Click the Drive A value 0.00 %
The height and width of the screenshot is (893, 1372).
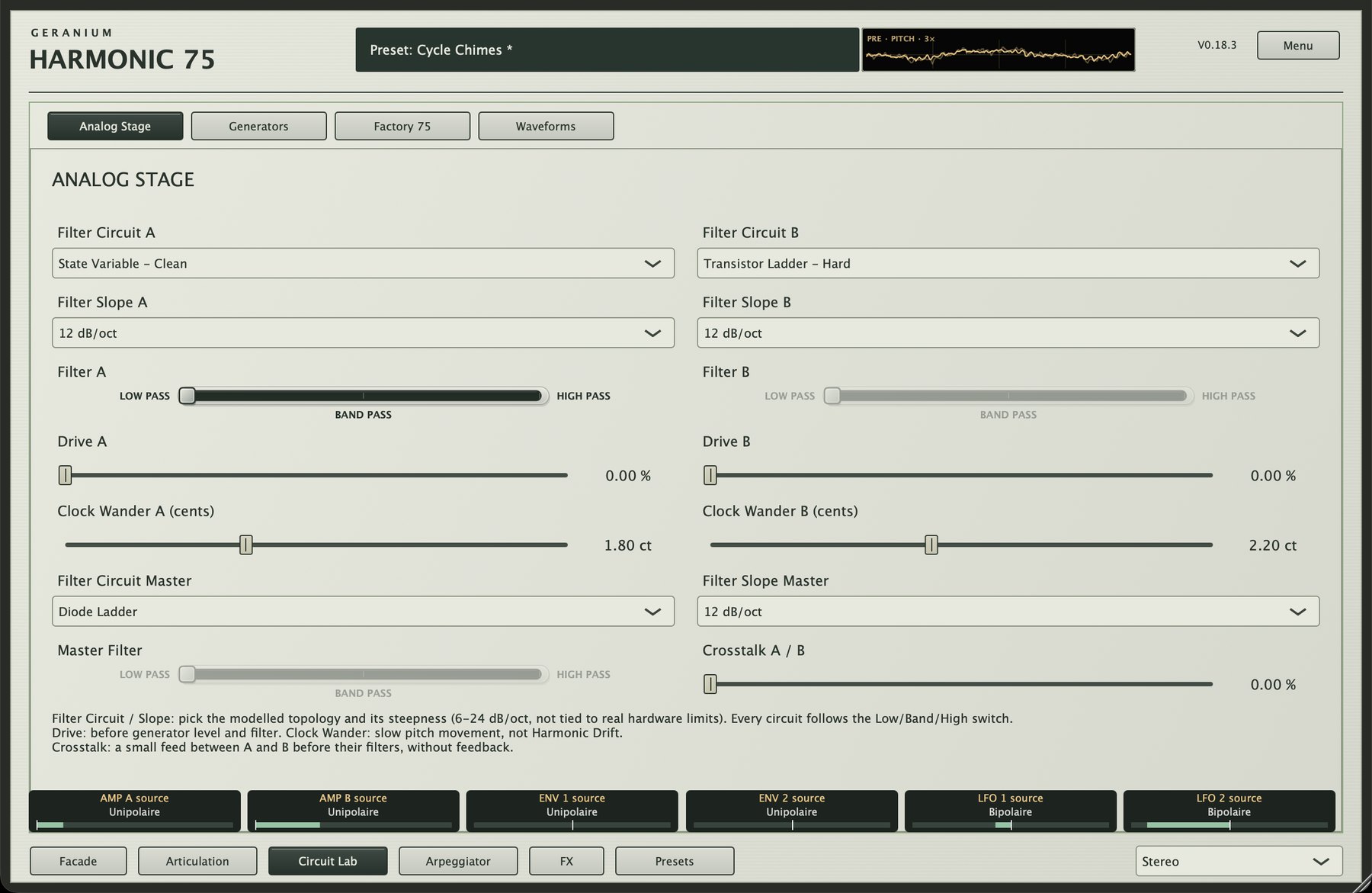coord(628,476)
